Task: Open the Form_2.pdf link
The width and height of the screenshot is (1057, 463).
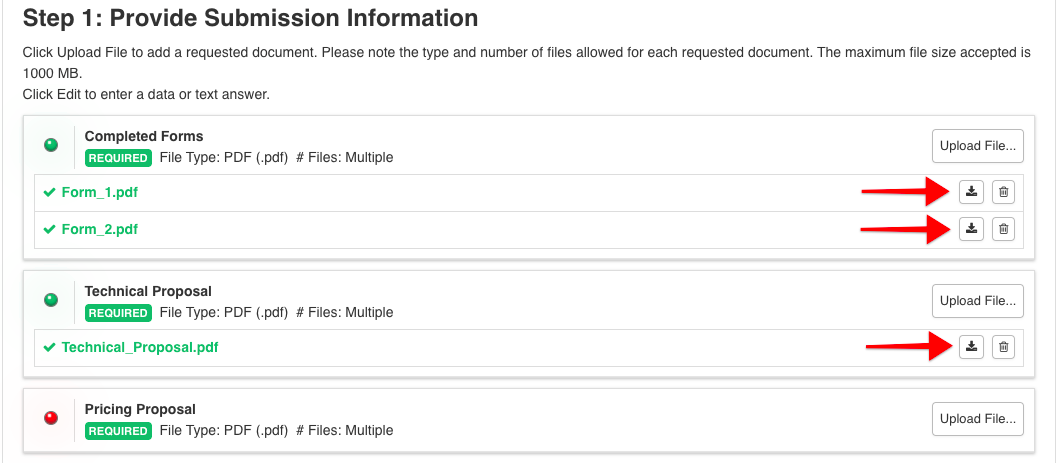Action: click(x=100, y=229)
